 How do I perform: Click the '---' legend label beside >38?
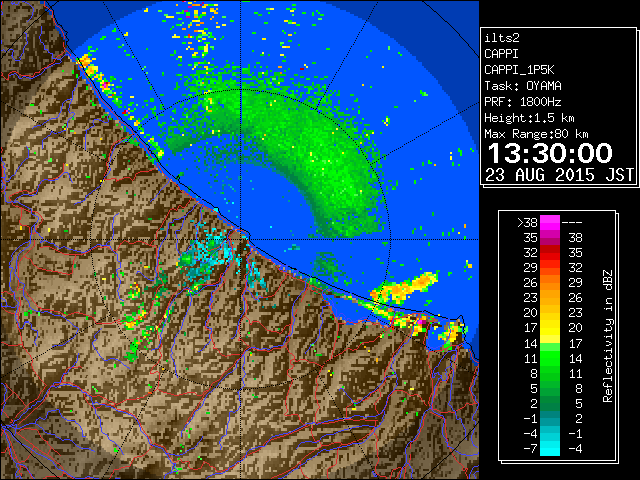tap(572, 222)
